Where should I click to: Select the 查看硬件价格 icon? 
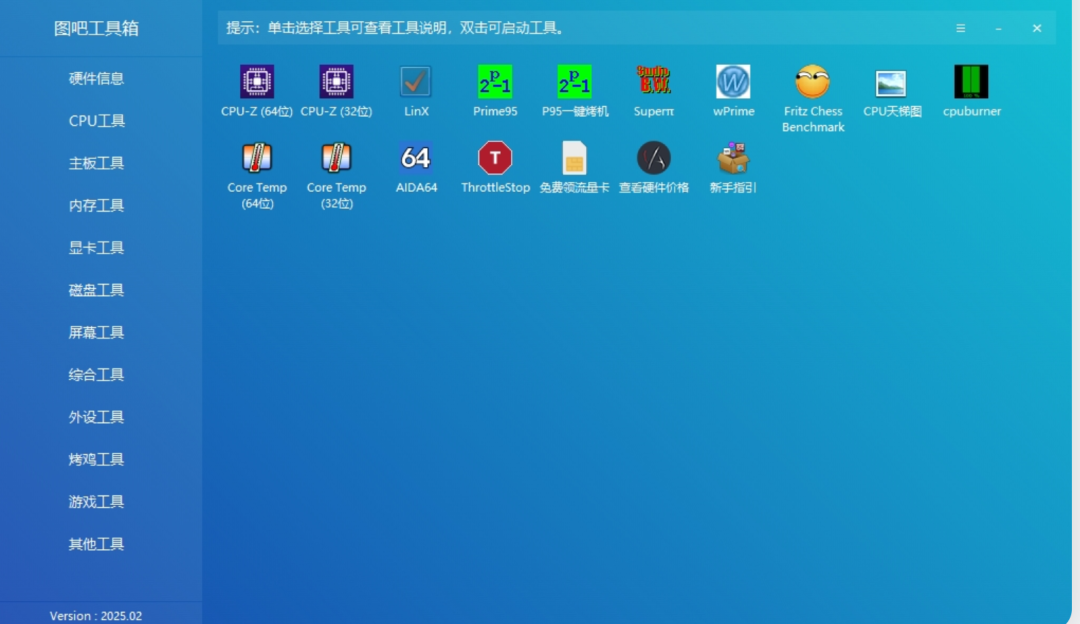(x=654, y=158)
